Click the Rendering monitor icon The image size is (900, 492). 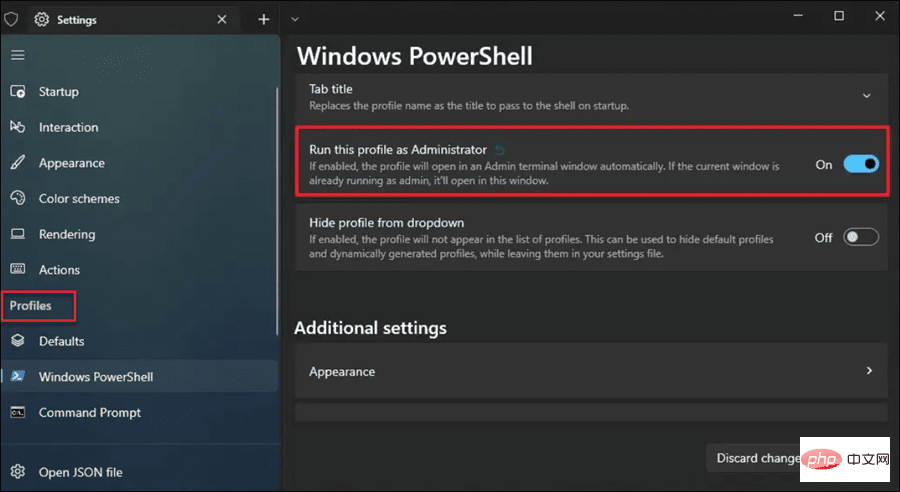click(18, 234)
